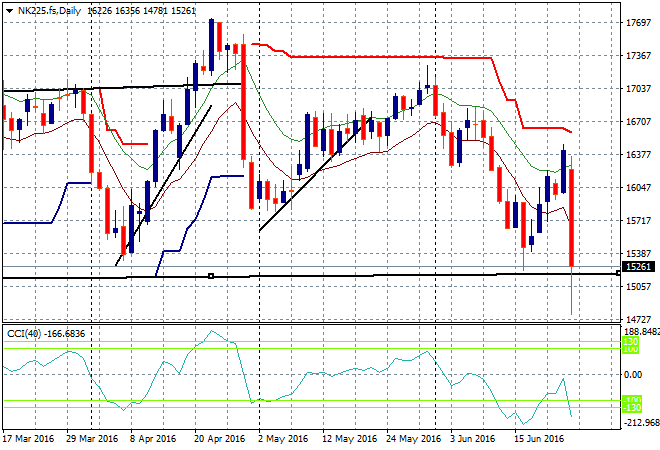Click the 3 Jun 2016 date label
The height and width of the screenshot is (450, 660).
(x=472, y=439)
